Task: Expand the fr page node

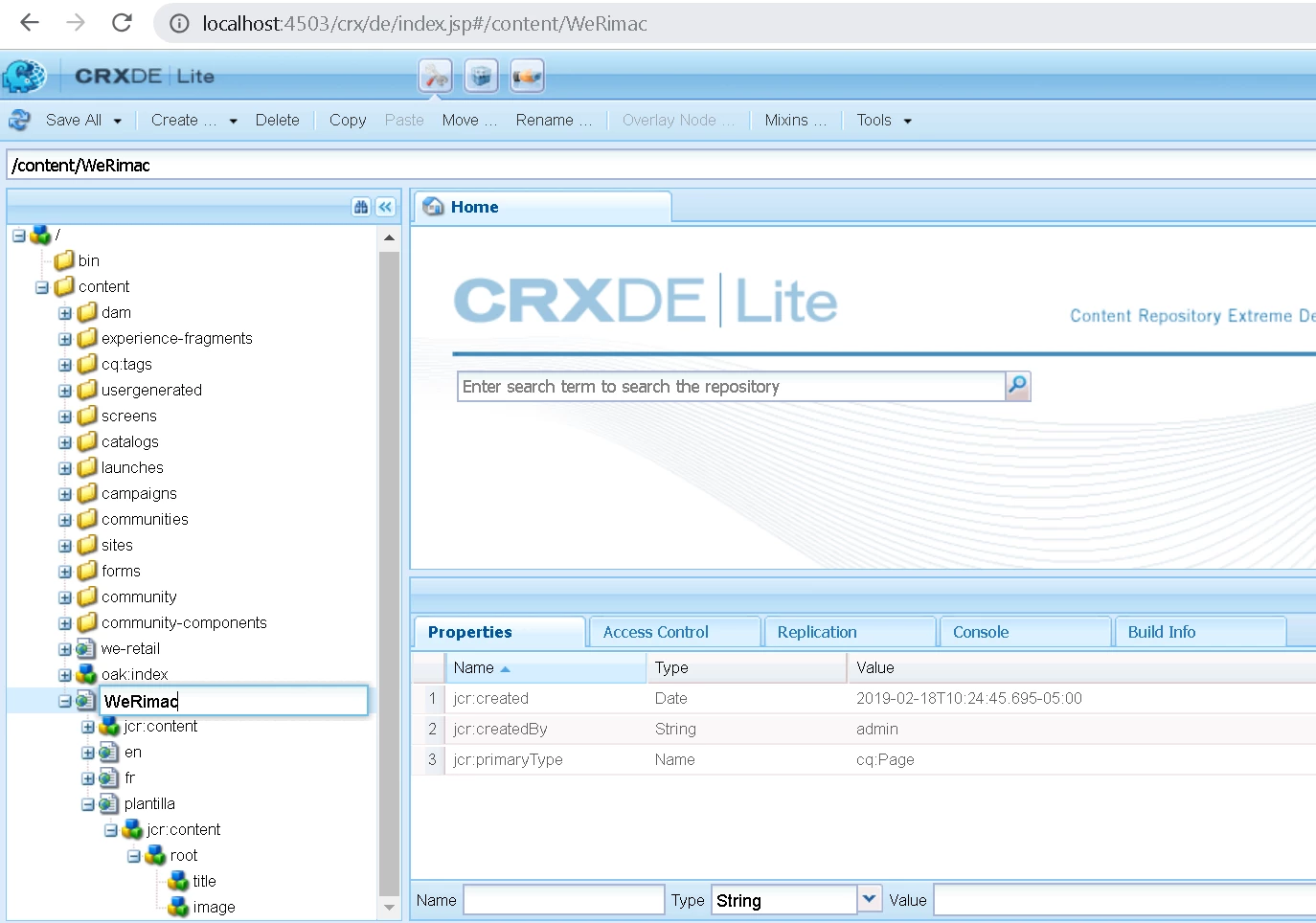Action: point(88,778)
